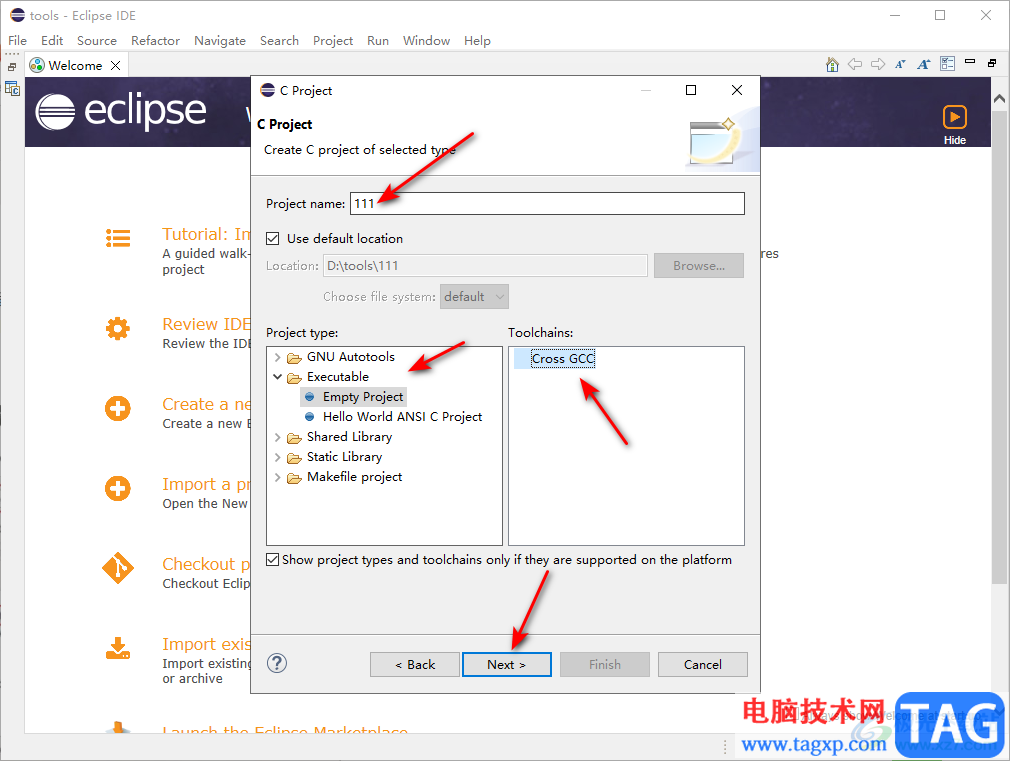1010x761 pixels.
Task: Go forward with Welcome navigate-forward arrow
Action: click(x=878, y=64)
